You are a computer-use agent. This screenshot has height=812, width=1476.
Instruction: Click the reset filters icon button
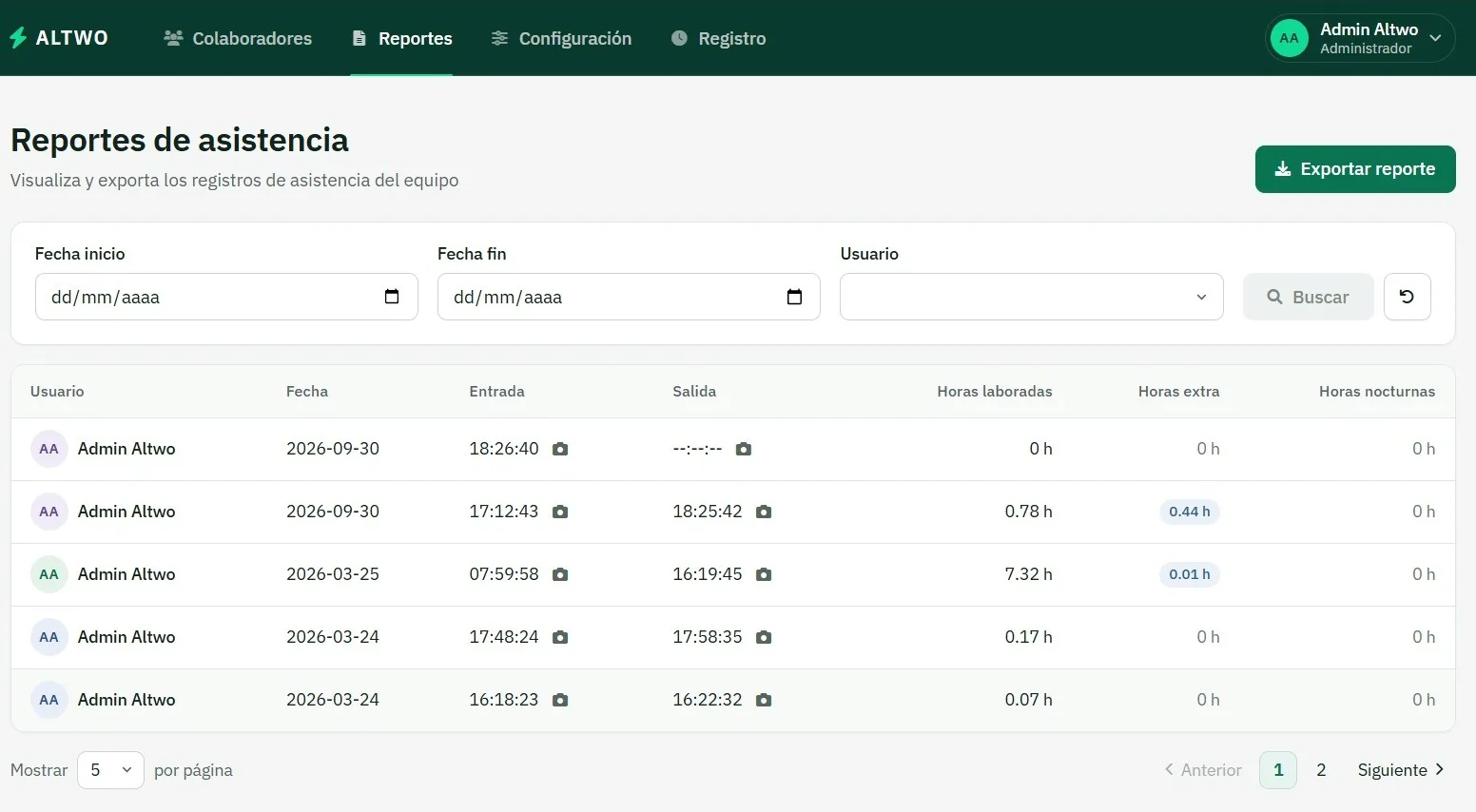click(1407, 297)
